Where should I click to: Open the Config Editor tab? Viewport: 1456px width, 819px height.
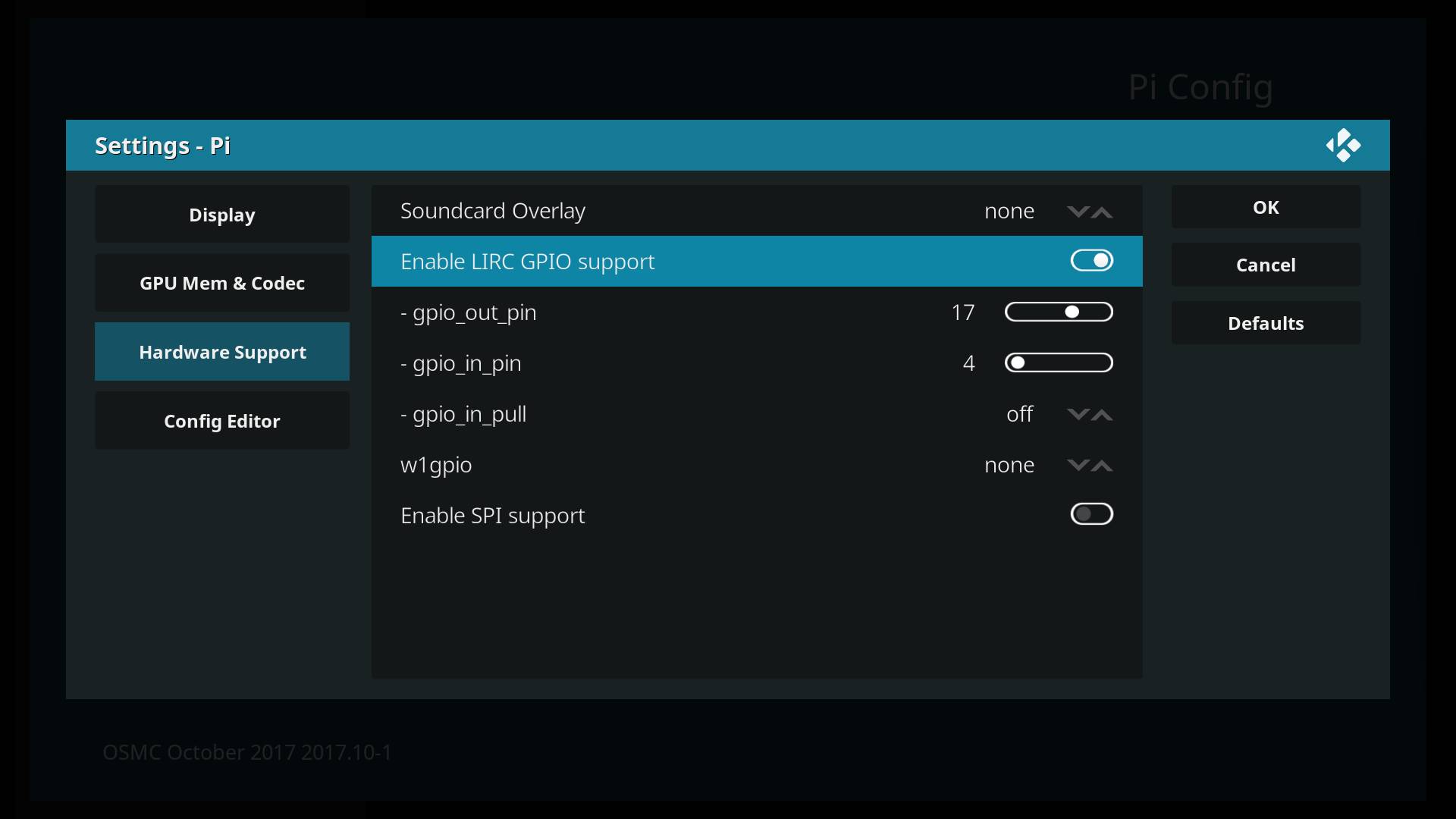click(222, 421)
